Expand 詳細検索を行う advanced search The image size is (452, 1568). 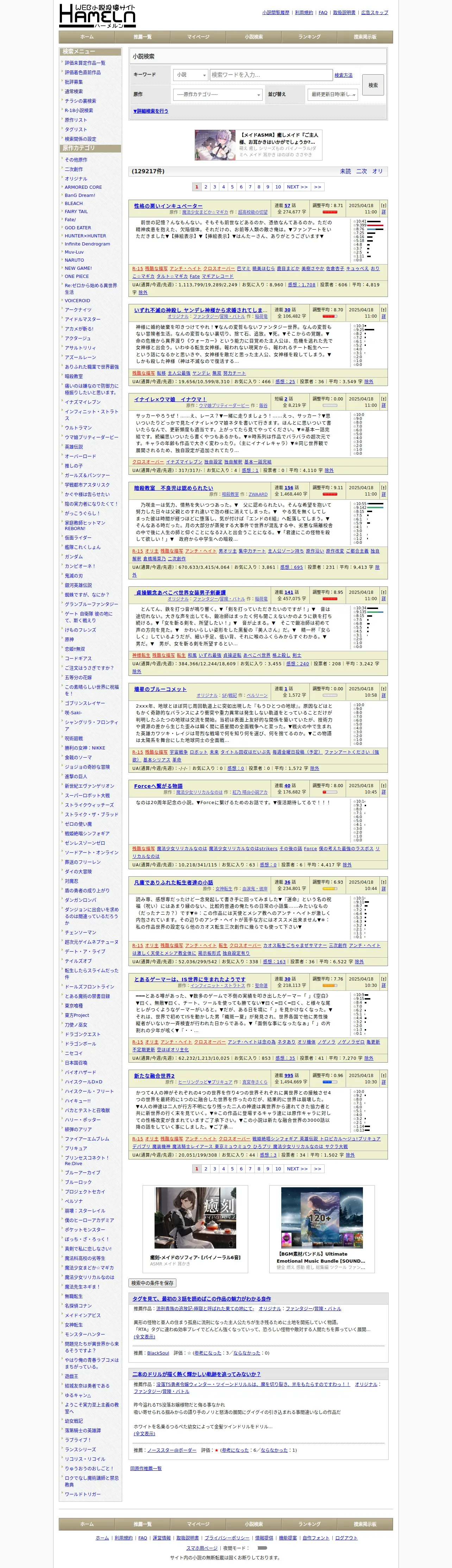150,111
